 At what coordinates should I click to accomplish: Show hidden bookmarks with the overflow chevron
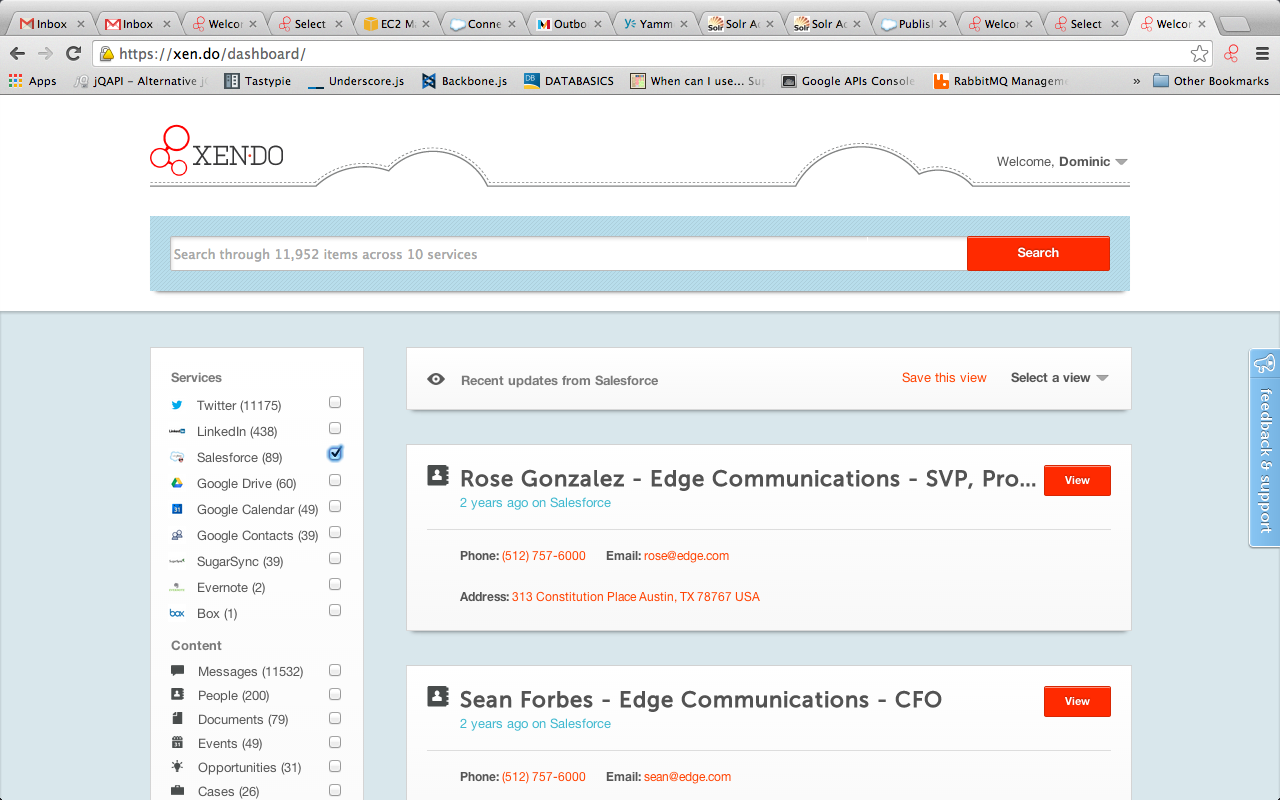1136,81
